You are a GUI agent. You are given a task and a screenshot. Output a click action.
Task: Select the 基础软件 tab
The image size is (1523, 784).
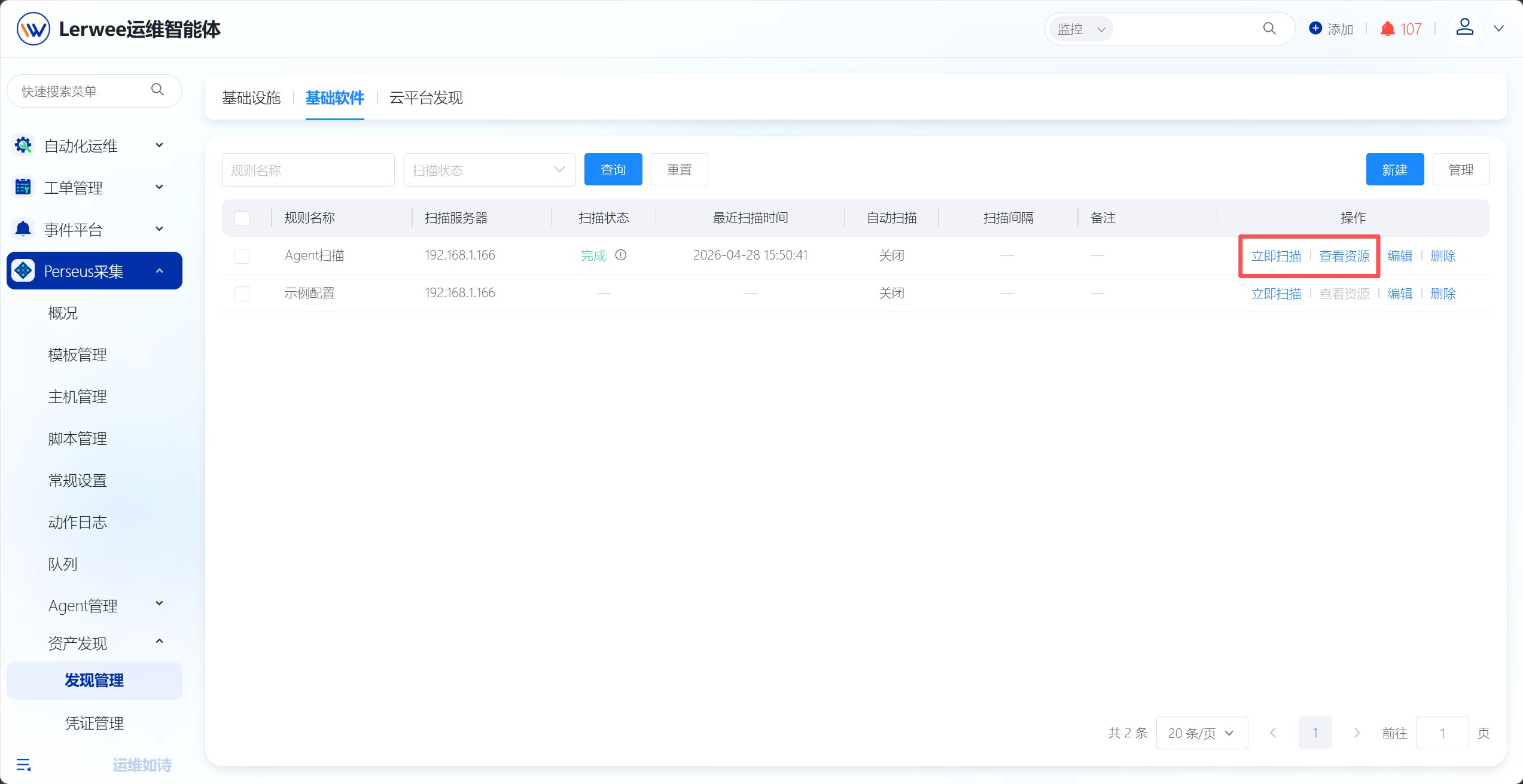click(335, 97)
